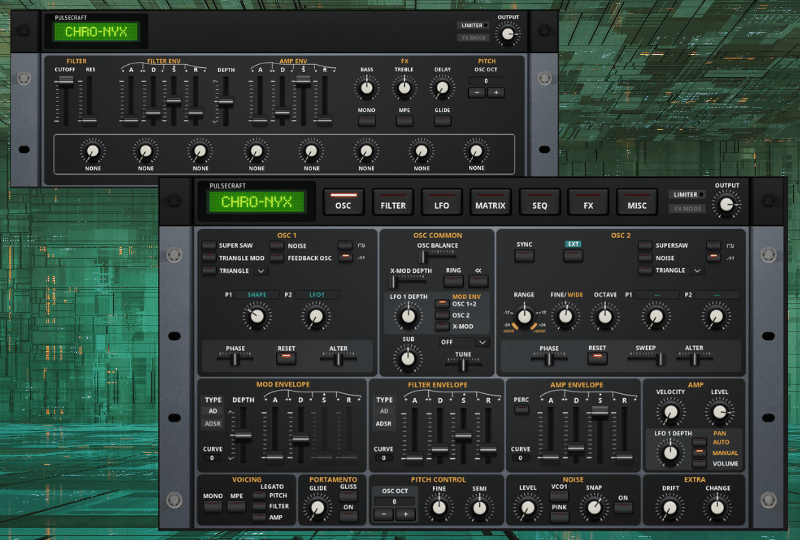Click the Filter Envelope CURVE value field
The height and width of the screenshot is (540, 800).
[x=384, y=458]
